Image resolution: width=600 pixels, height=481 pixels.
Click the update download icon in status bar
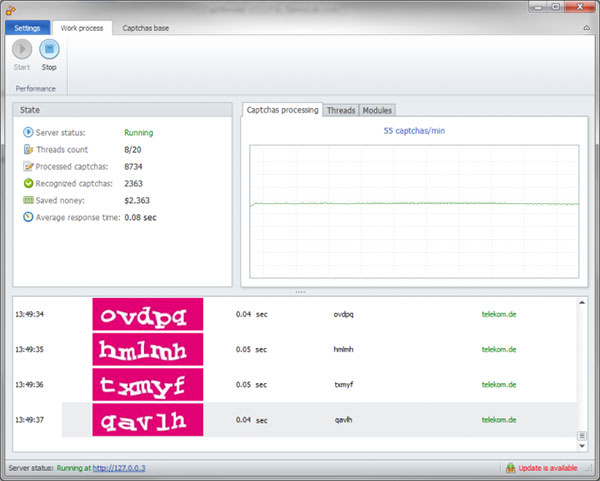[510, 467]
